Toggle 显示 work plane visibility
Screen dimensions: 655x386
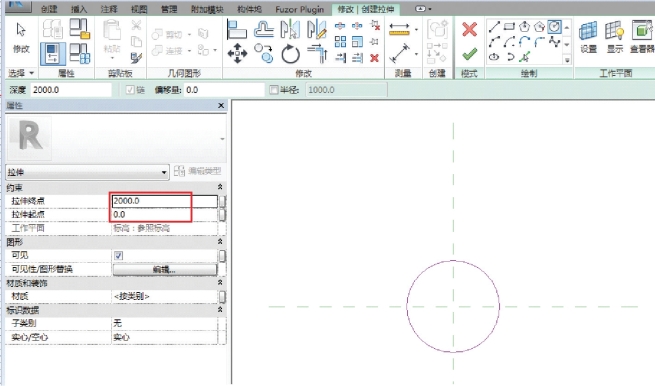coord(614,37)
